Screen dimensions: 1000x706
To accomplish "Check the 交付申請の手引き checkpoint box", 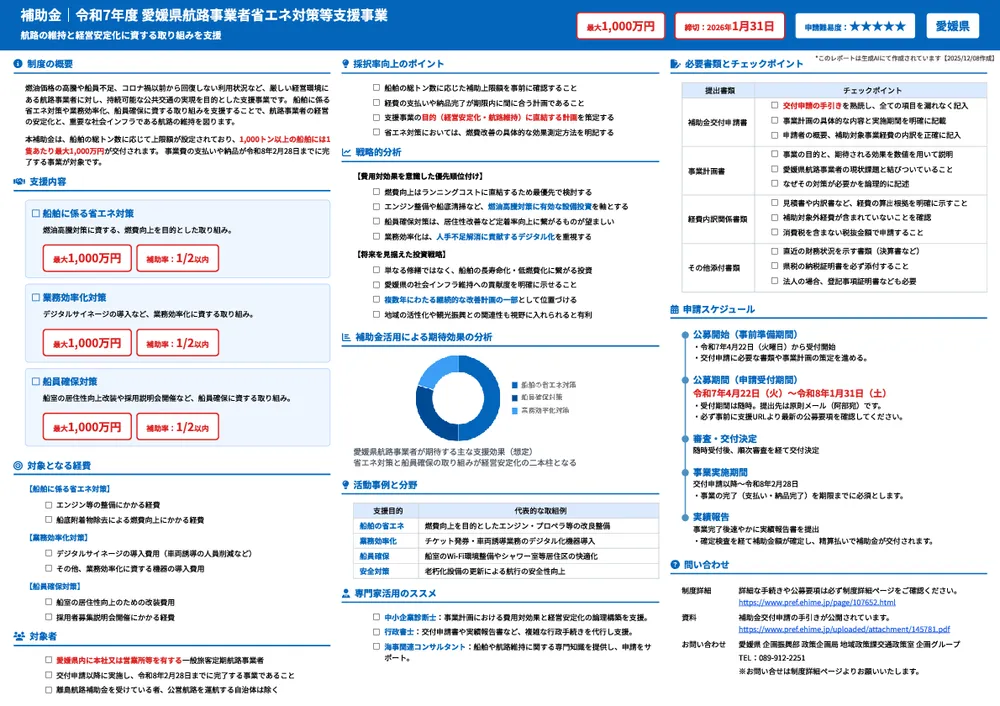I will (x=774, y=105).
